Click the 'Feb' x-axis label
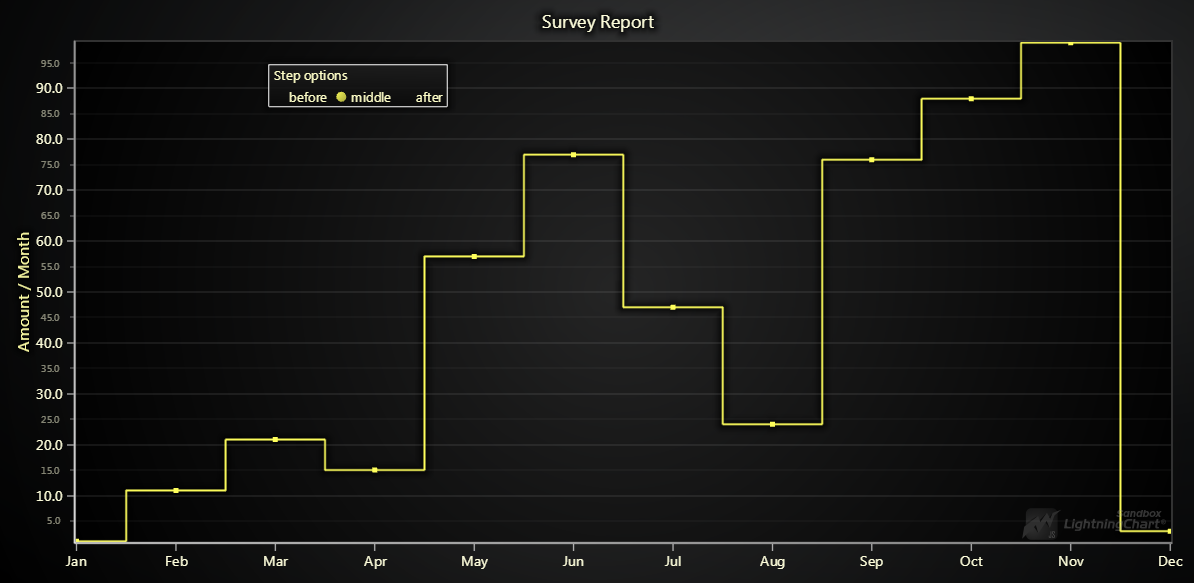This screenshot has width=1194, height=583. point(176,562)
